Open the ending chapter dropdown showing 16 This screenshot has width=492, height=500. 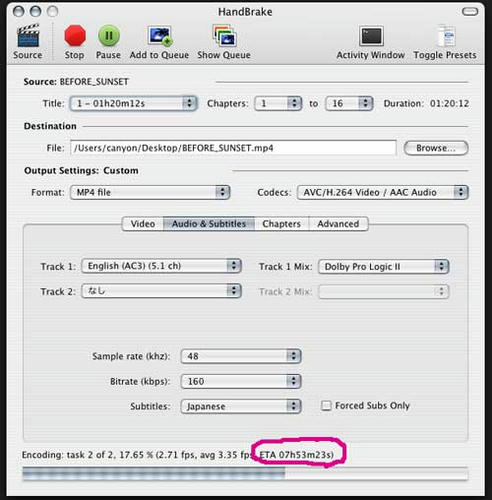coord(349,103)
